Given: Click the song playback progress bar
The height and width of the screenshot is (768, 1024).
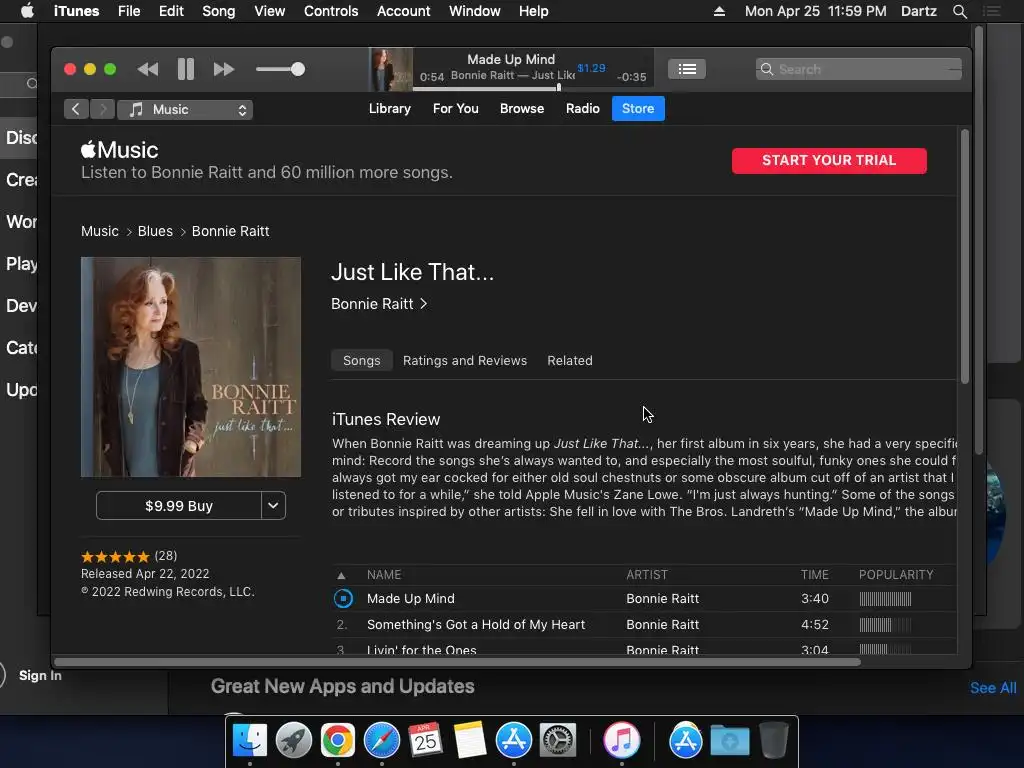Looking at the screenshot, I should click(533, 88).
